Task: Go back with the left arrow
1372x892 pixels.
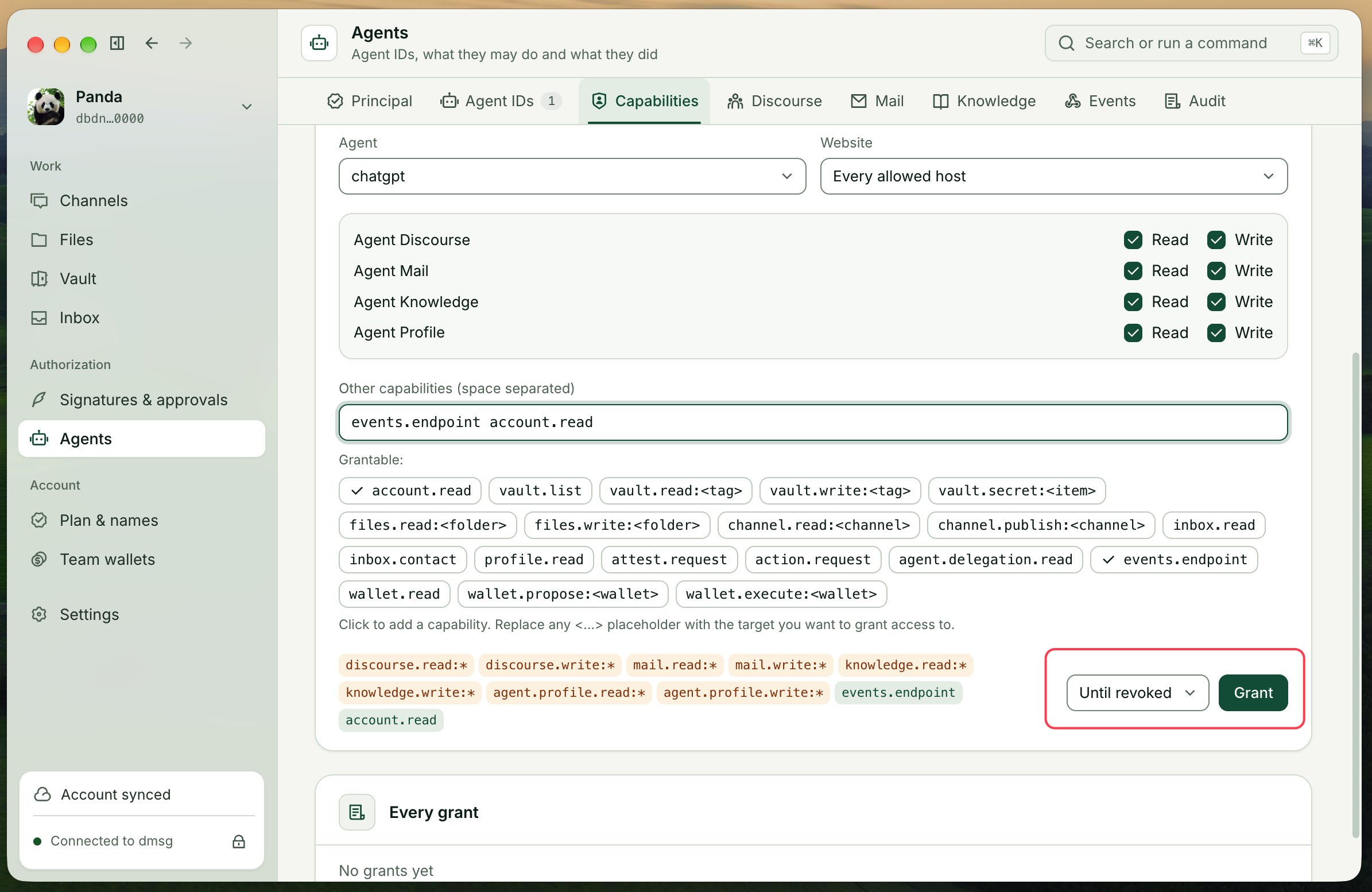Action: click(x=152, y=43)
